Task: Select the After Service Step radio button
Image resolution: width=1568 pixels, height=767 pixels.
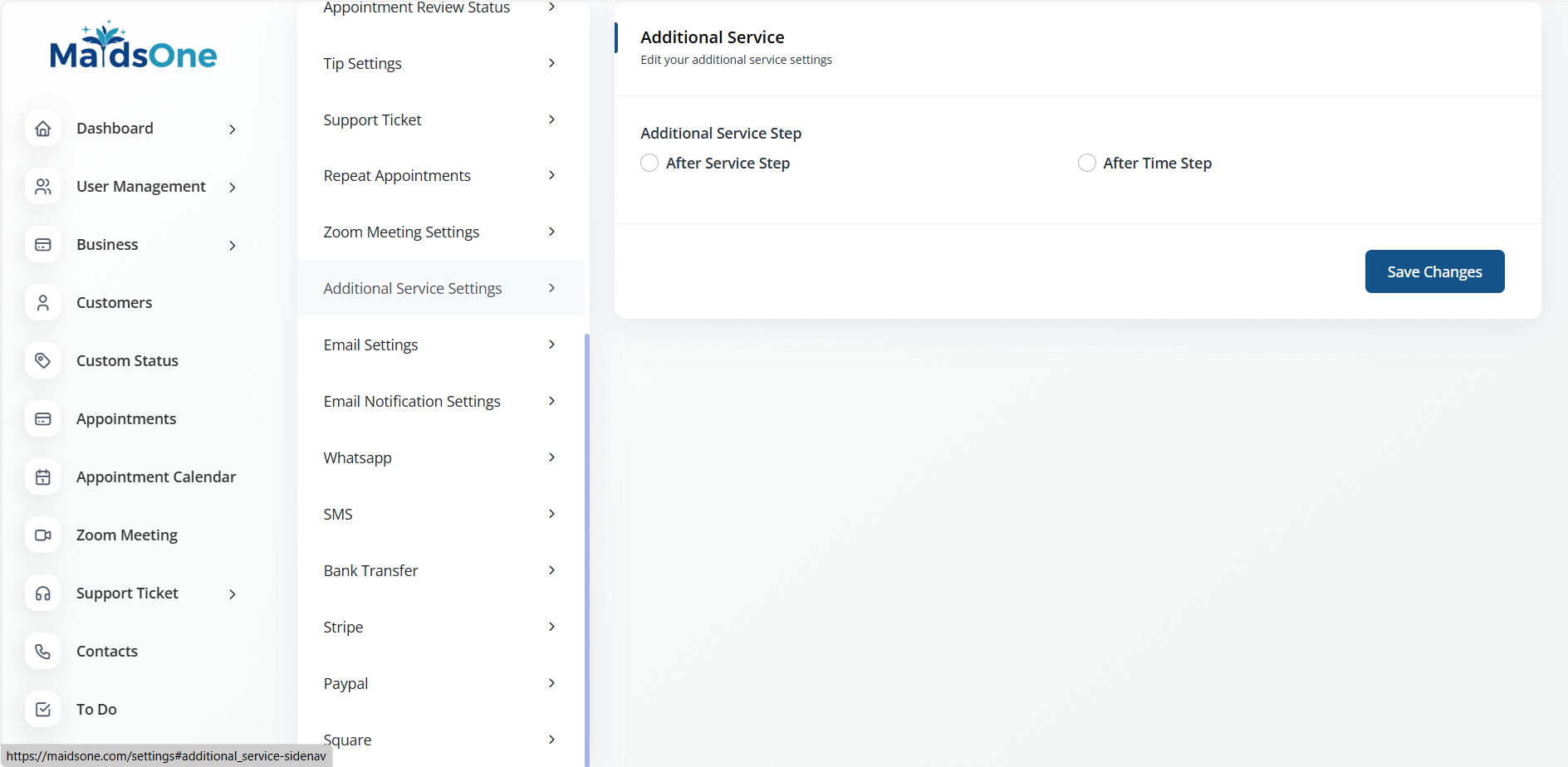Action: (x=649, y=164)
